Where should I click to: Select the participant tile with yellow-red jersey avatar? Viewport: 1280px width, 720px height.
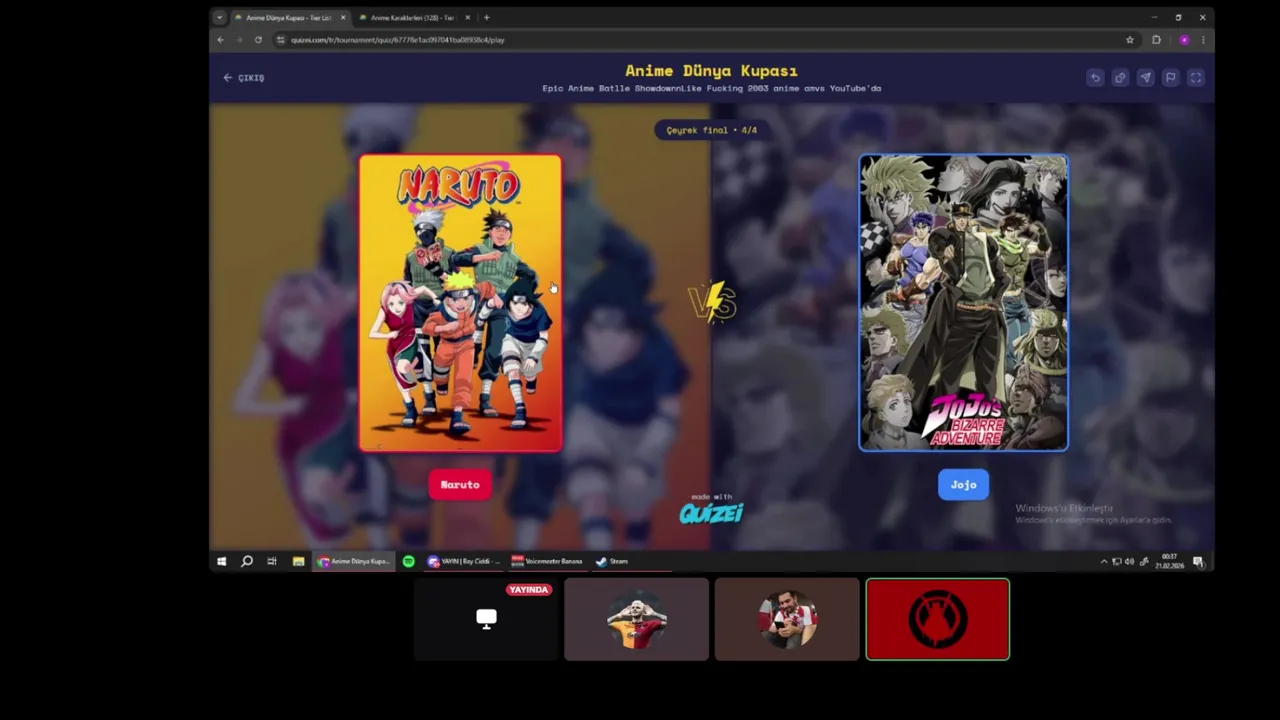637,619
